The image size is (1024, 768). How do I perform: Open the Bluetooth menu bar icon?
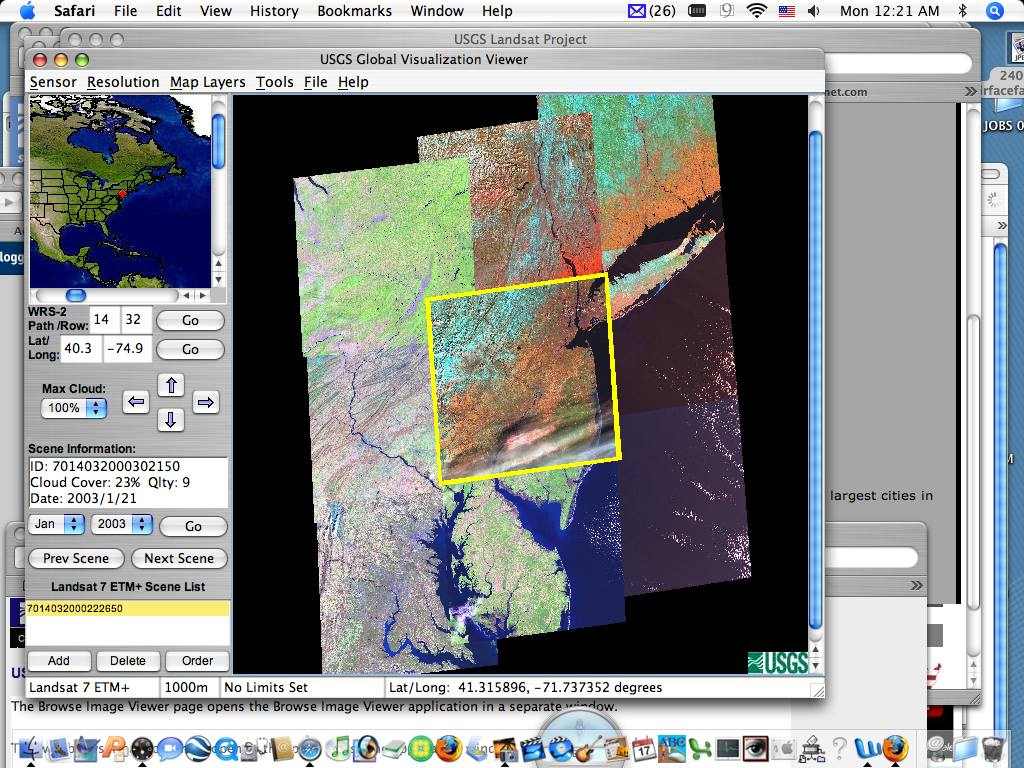click(962, 10)
